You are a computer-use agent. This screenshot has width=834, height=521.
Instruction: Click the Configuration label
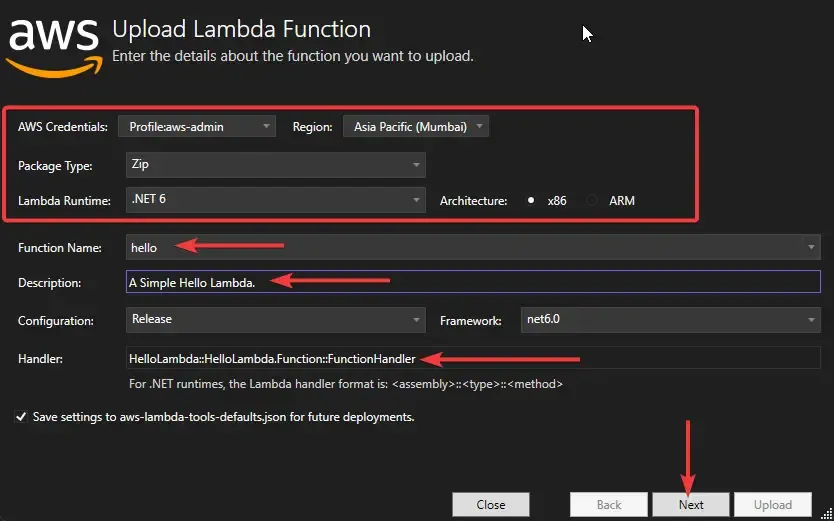tap(56, 321)
